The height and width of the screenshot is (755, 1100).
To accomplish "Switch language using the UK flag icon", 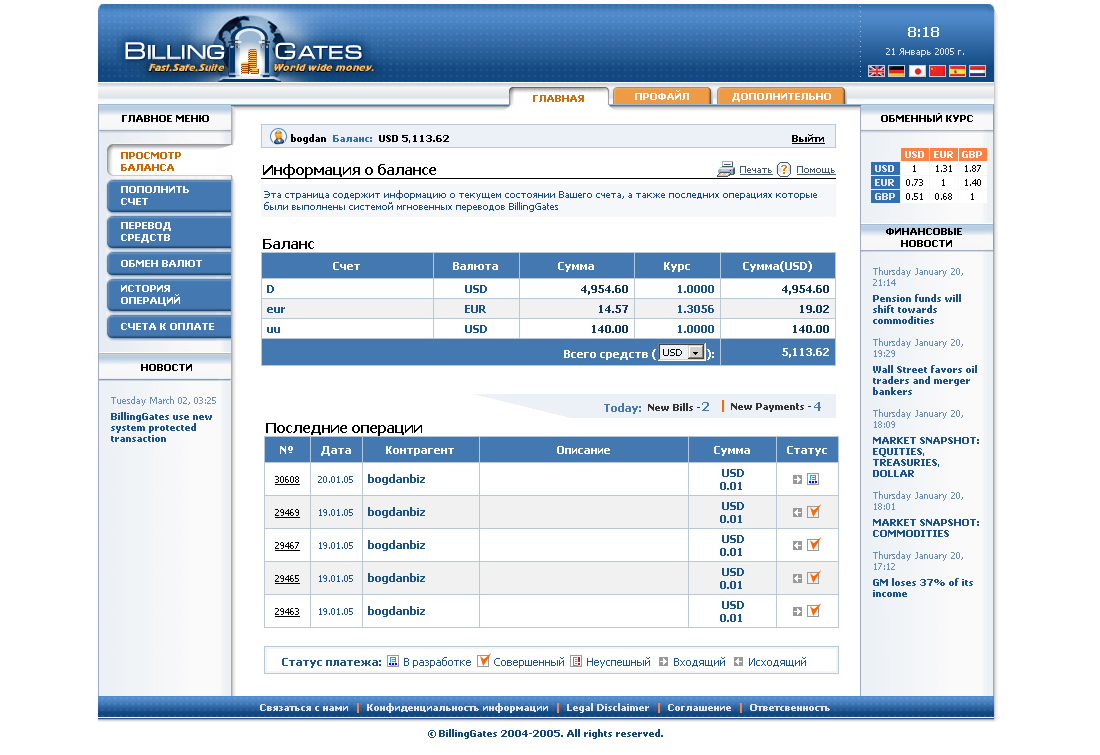I will pos(876,71).
